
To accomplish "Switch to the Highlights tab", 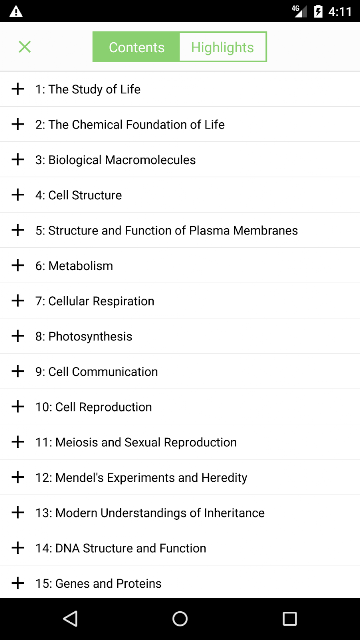I will tap(223, 47).
